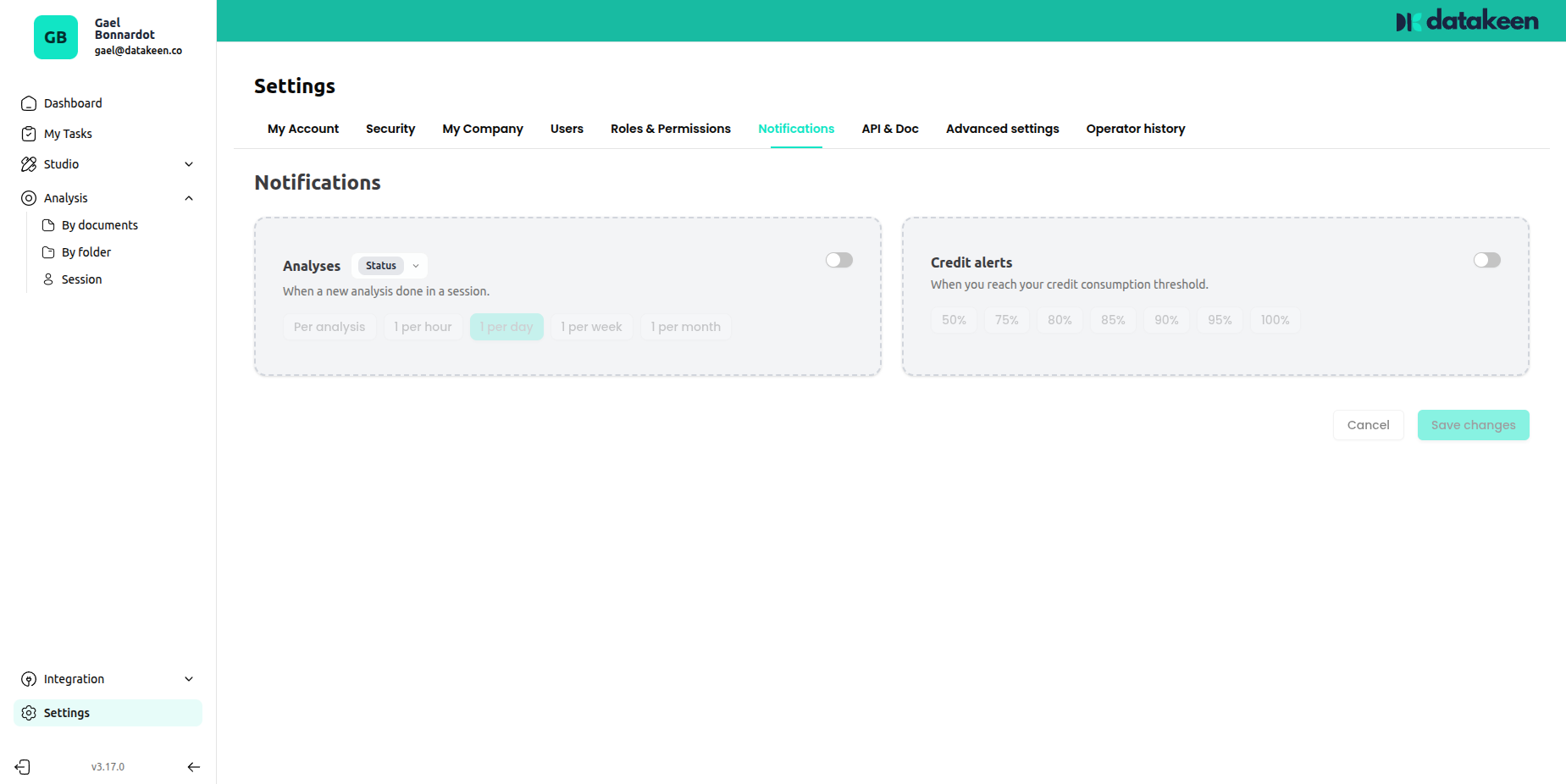The width and height of the screenshot is (1566, 784).
Task: Choose the 80% credit threshold
Action: [1060, 320]
